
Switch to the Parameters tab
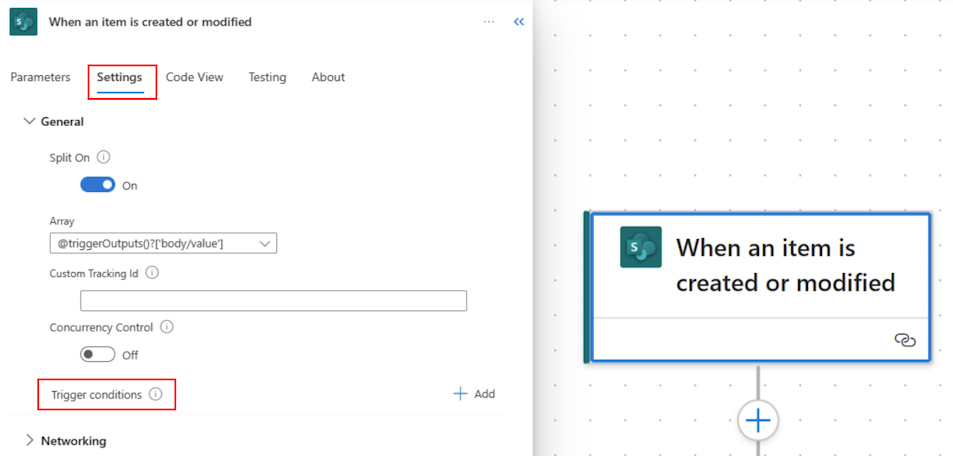(40, 77)
